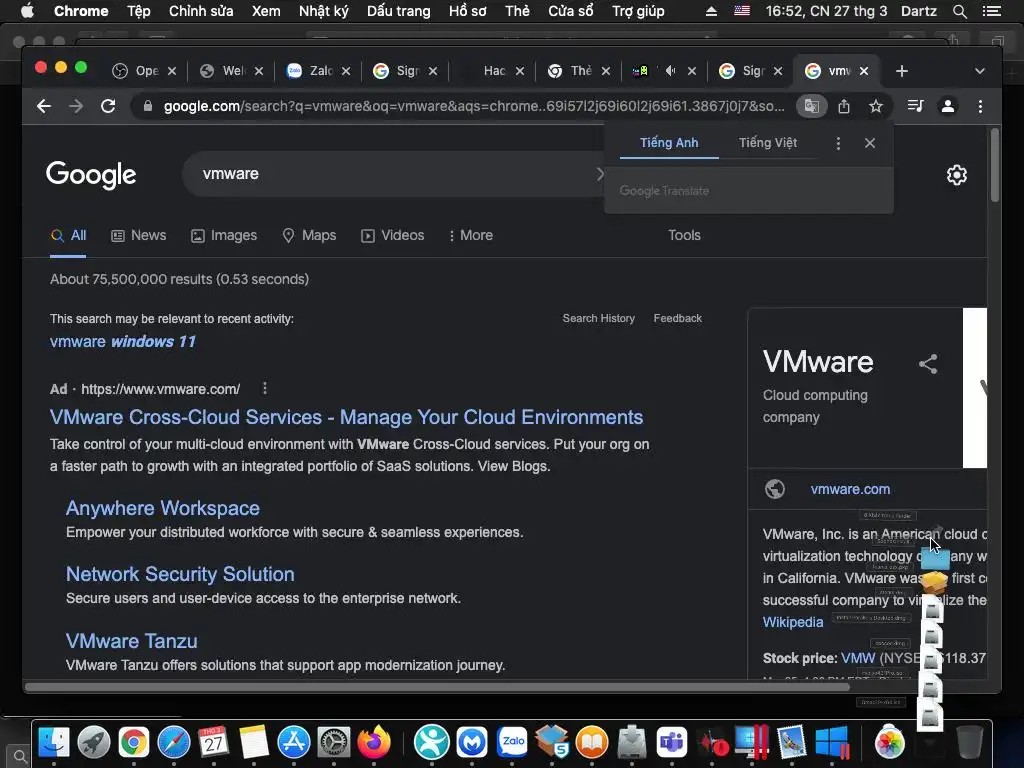Open VMware Cross-Cloud Services ad link
Image resolution: width=1024 pixels, height=768 pixels.
click(x=346, y=417)
